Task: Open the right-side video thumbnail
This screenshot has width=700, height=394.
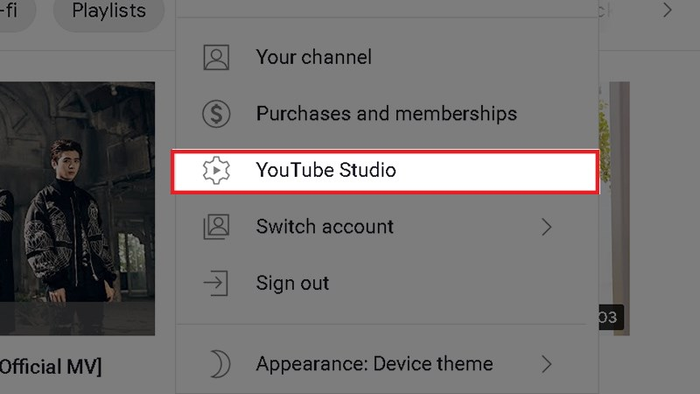Action: [614, 208]
